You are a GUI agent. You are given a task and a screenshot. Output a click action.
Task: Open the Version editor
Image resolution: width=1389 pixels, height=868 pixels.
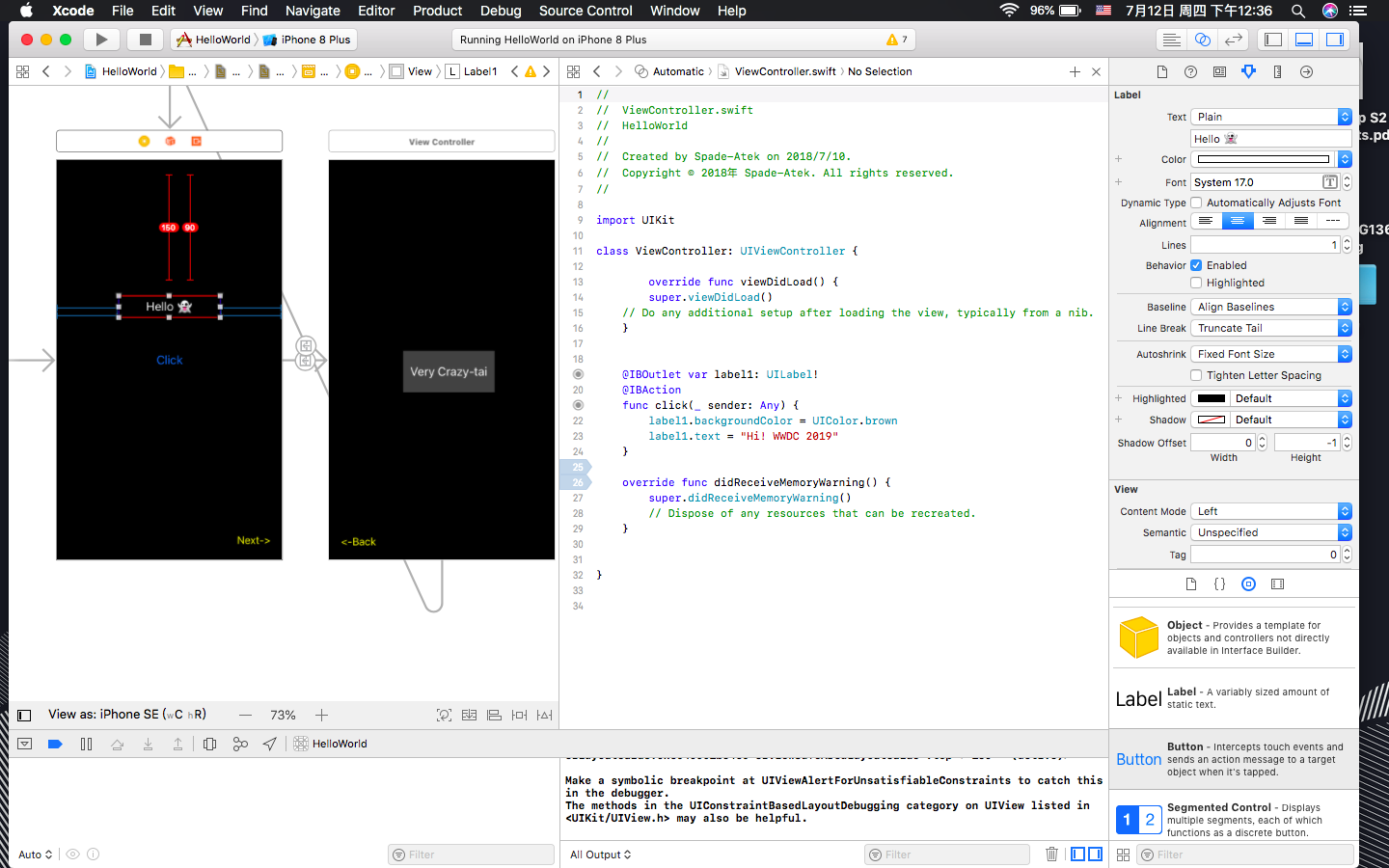(1233, 40)
